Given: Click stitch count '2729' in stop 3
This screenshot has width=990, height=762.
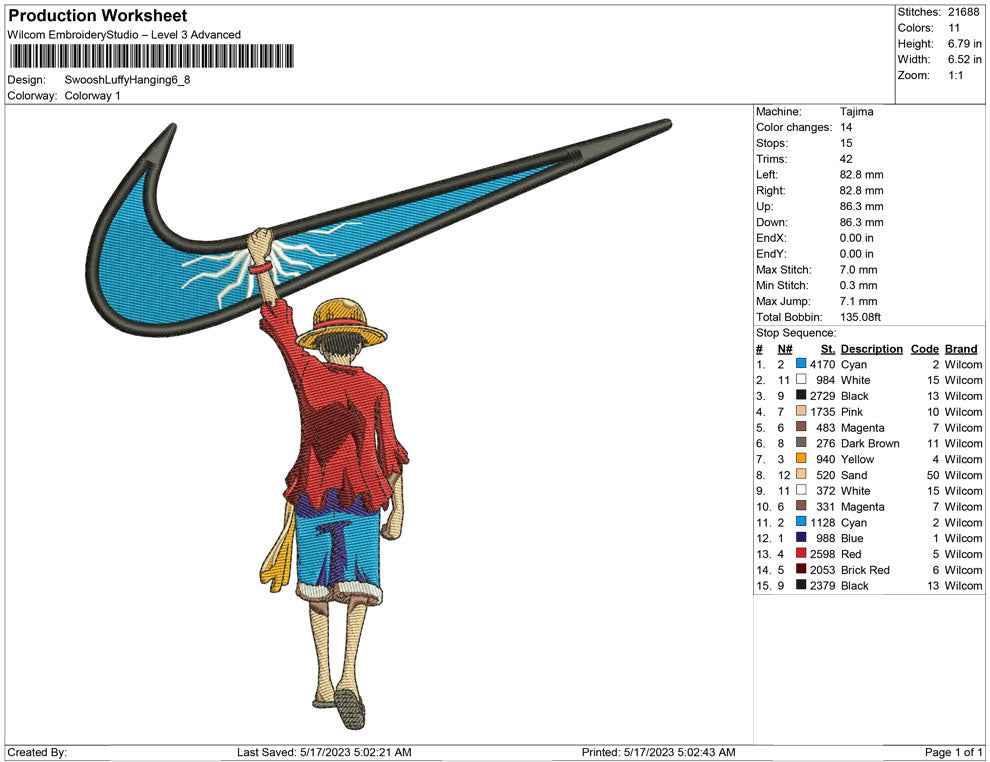Looking at the screenshot, I should click(x=823, y=396).
